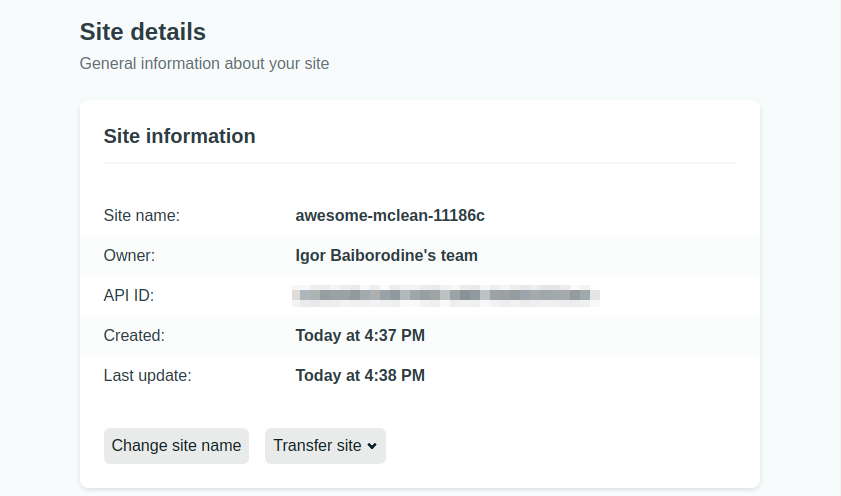Click the word Transfer in the button

click(x=295, y=446)
